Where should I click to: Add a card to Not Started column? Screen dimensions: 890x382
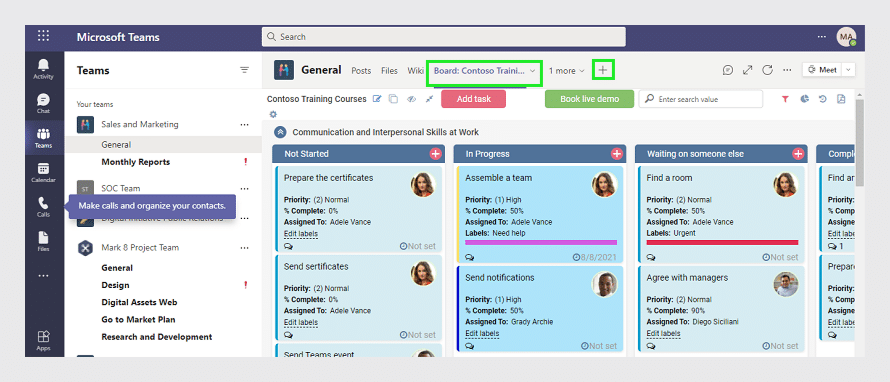pyautogui.click(x=435, y=154)
